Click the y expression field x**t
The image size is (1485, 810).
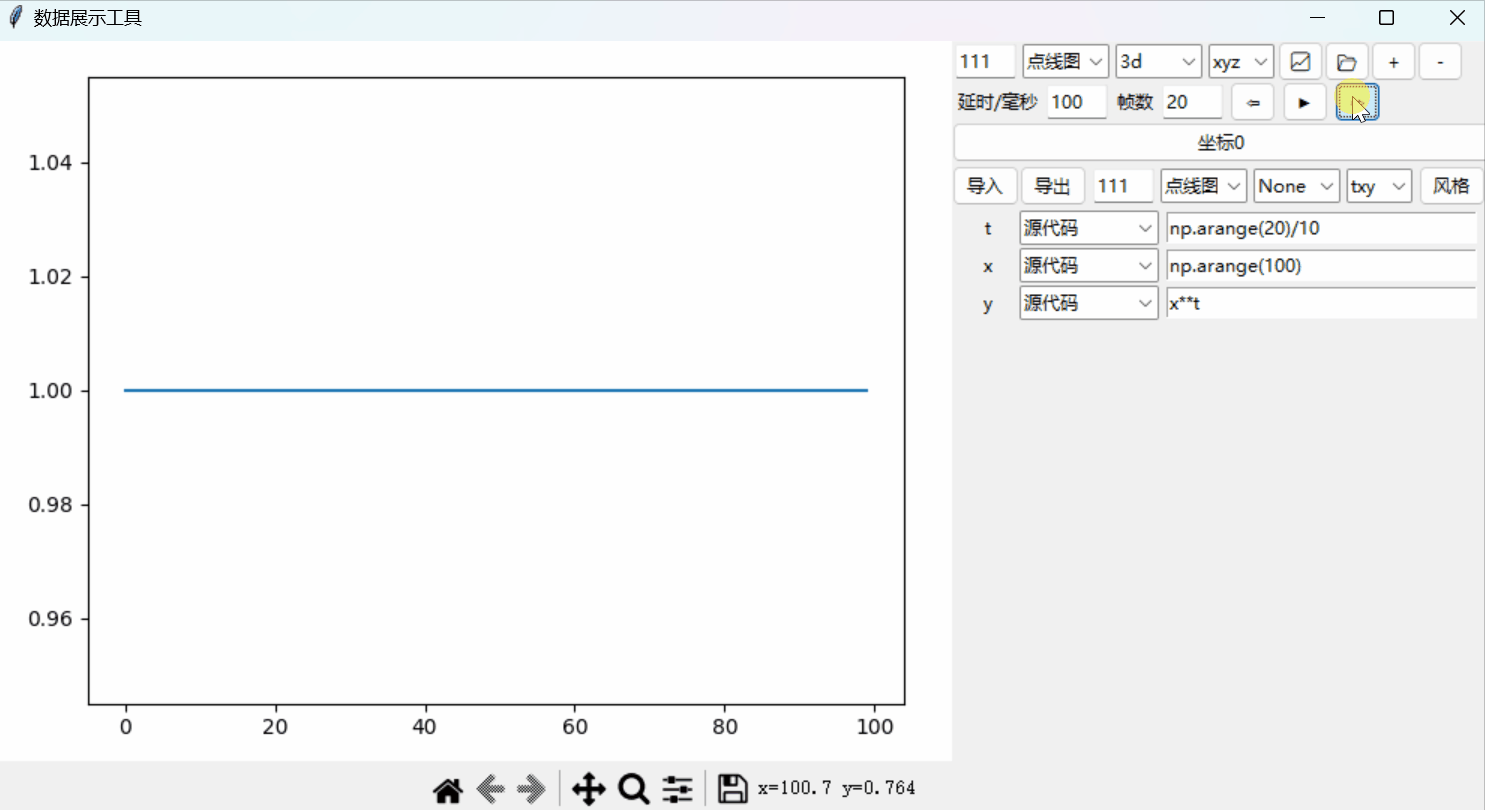point(1321,303)
